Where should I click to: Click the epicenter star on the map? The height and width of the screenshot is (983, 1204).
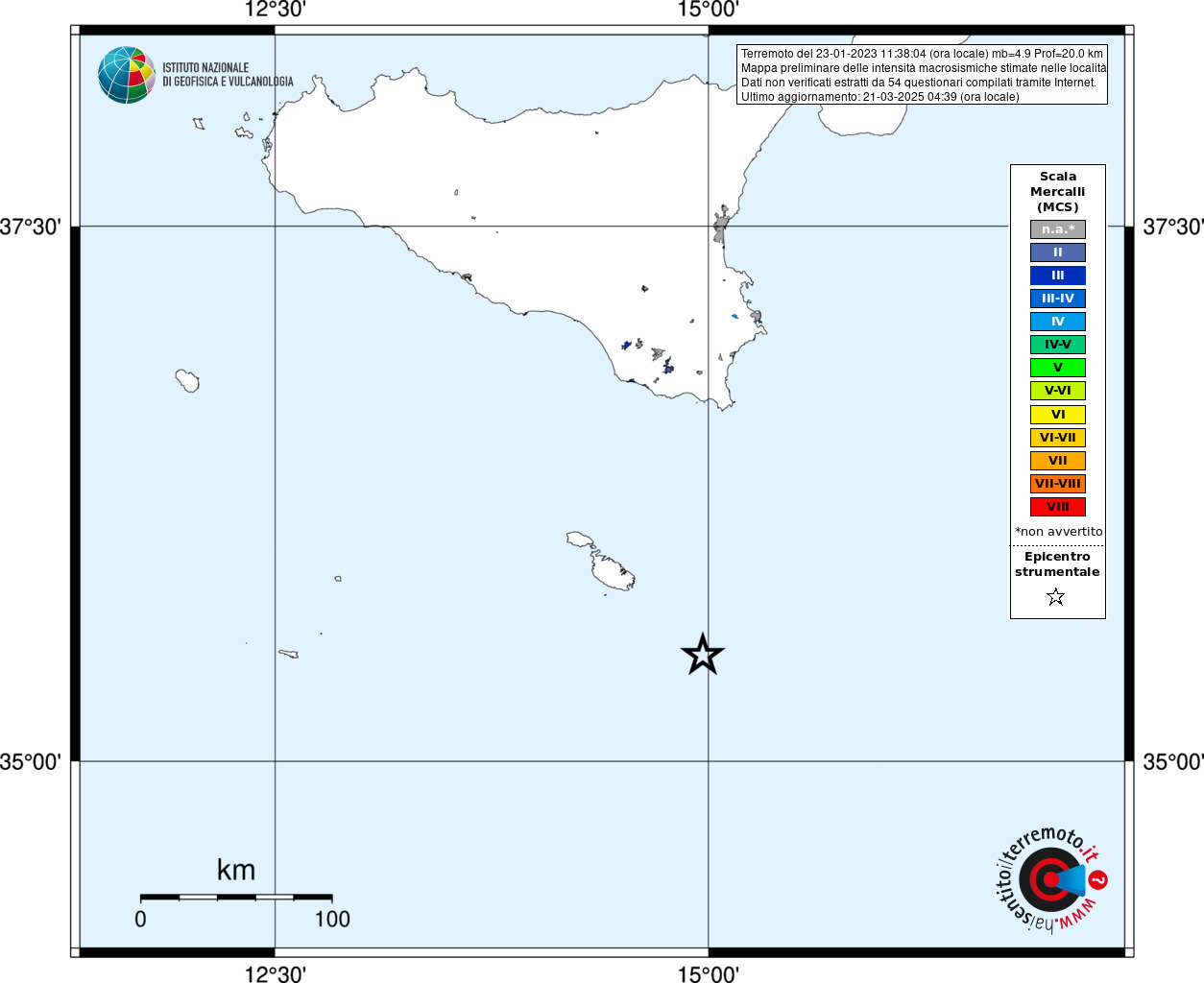coord(702,655)
